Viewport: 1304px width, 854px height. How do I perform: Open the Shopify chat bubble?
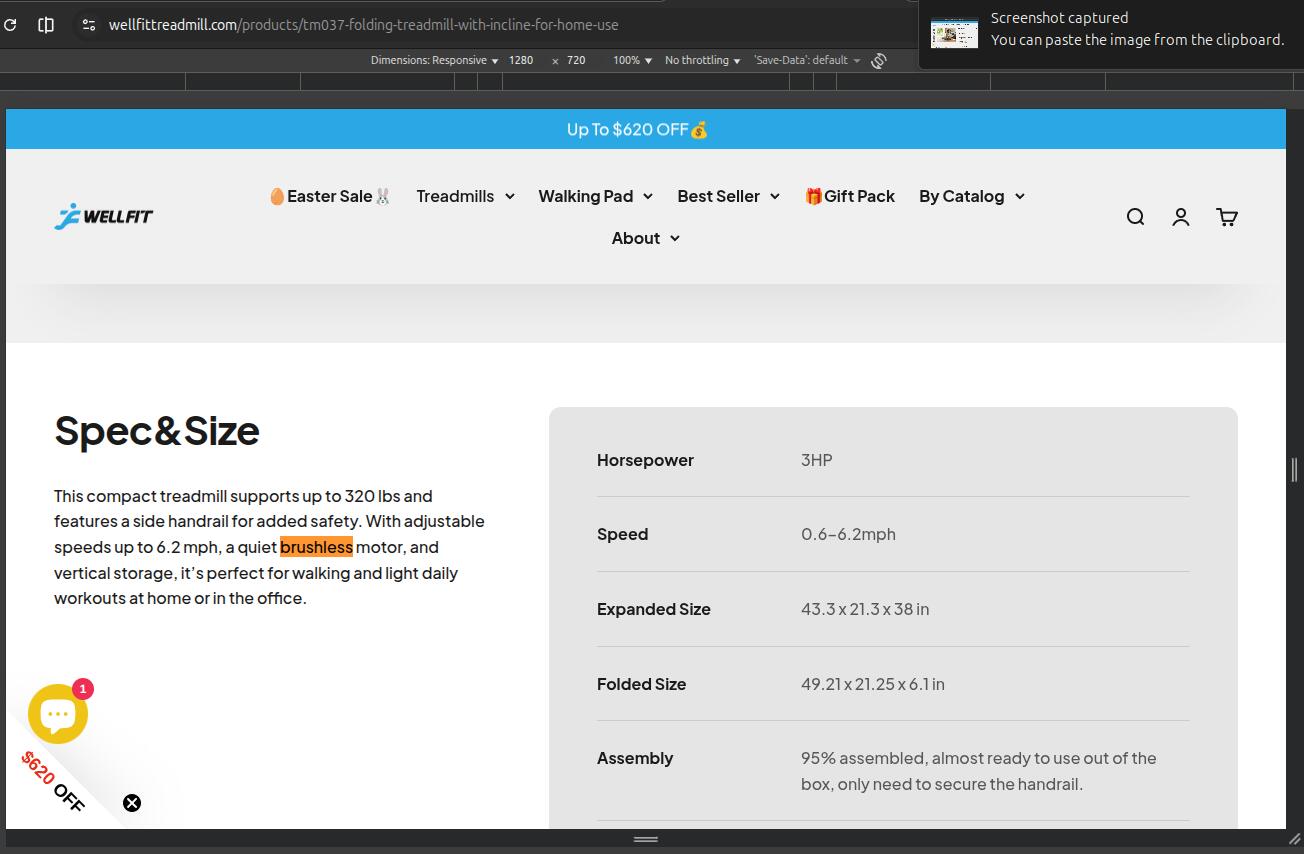[58, 714]
